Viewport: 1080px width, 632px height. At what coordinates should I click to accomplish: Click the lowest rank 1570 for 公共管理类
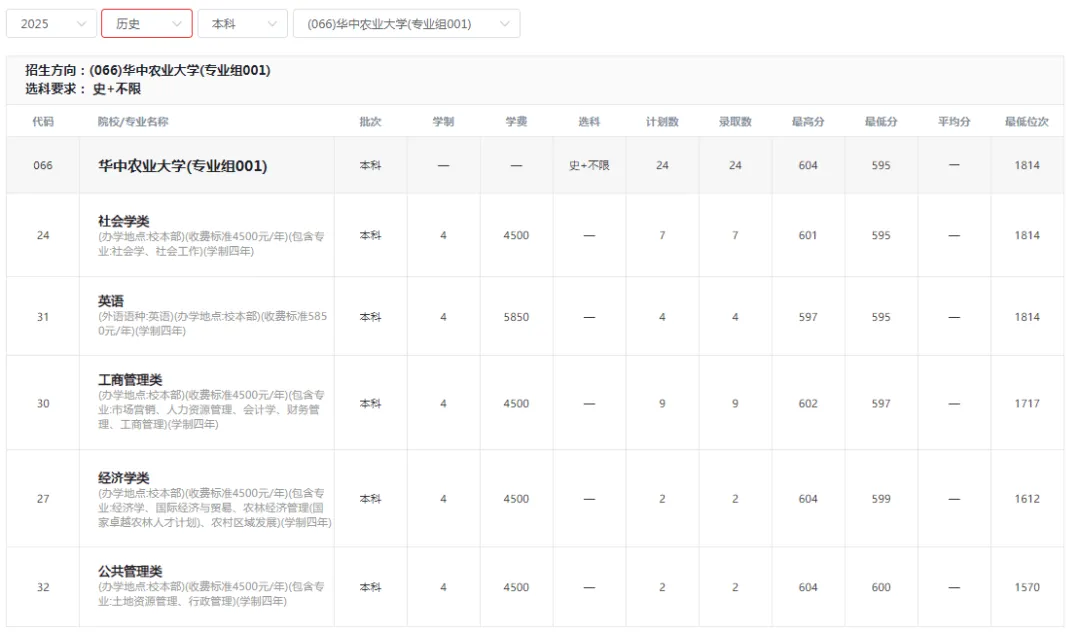1027,587
